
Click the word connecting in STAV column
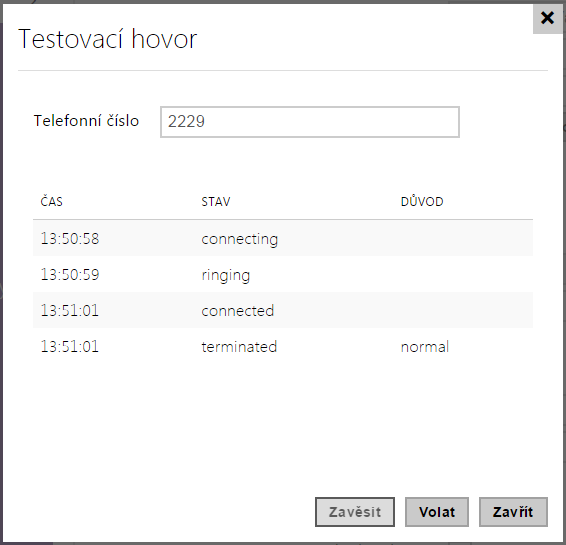pos(240,240)
